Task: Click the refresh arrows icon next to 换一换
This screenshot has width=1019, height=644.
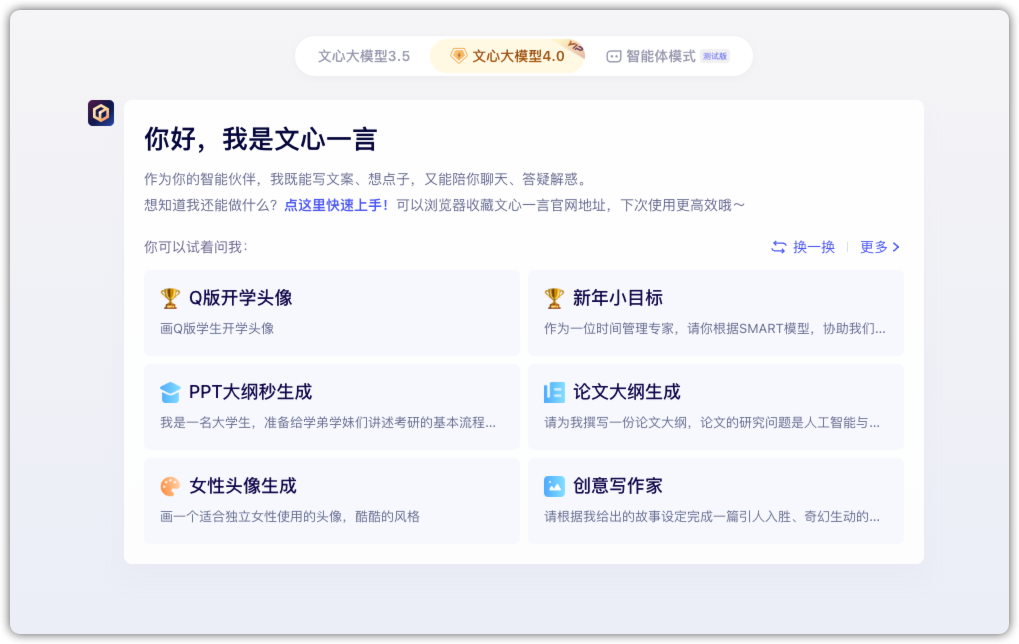Action: pos(779,247)
